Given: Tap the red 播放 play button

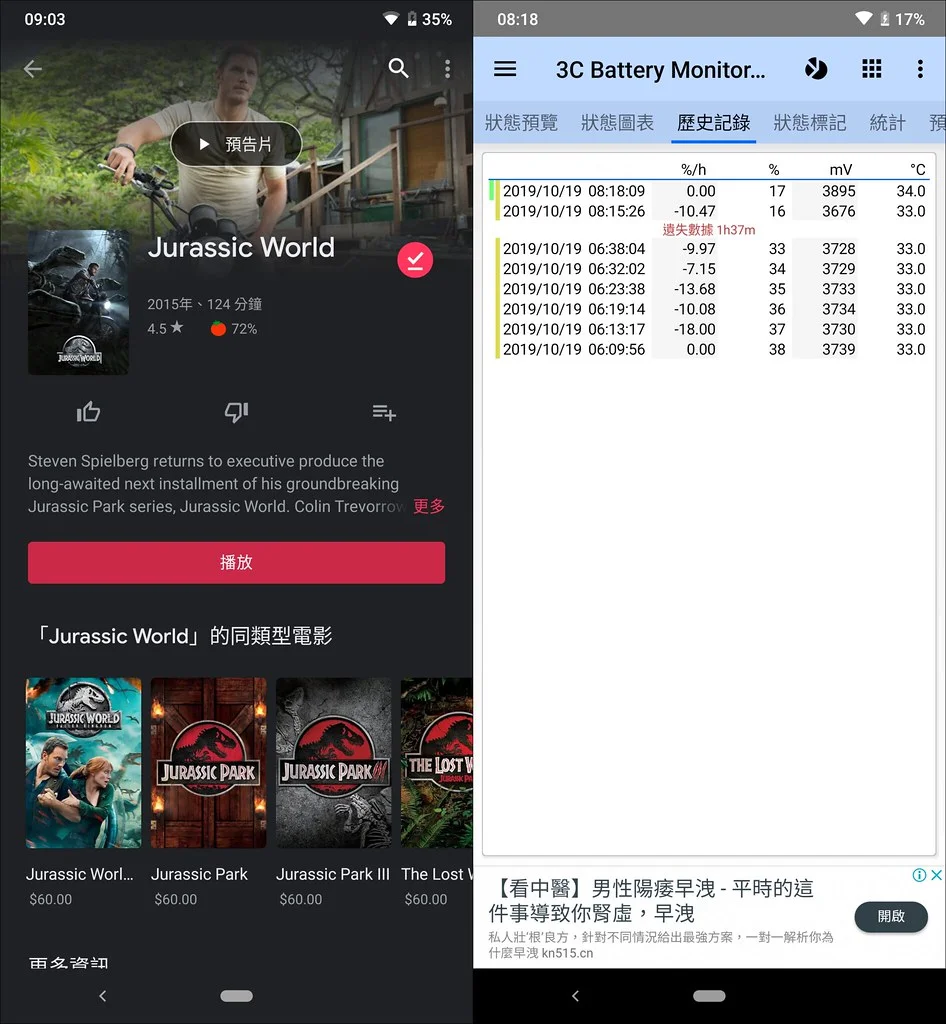Looking at the screenshot, I should point(236,562).
